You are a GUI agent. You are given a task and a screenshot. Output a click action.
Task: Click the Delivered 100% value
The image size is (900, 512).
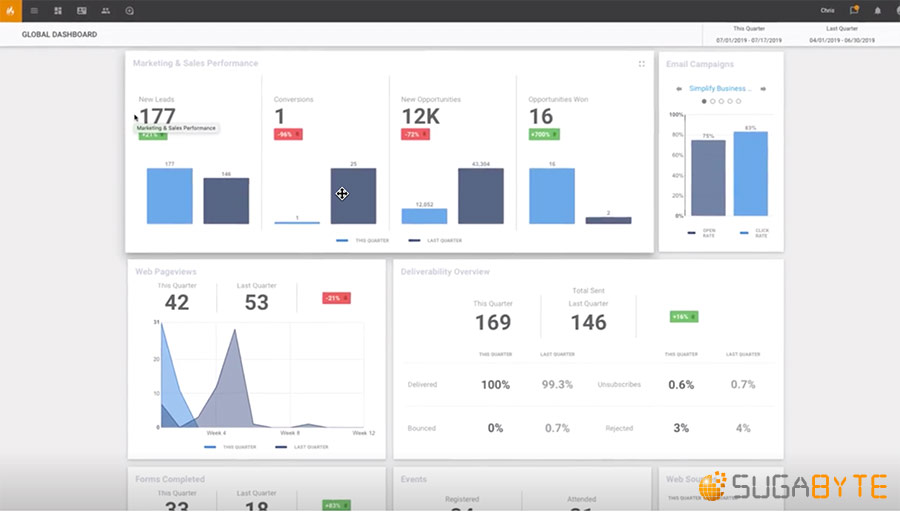tap(495, 385)
